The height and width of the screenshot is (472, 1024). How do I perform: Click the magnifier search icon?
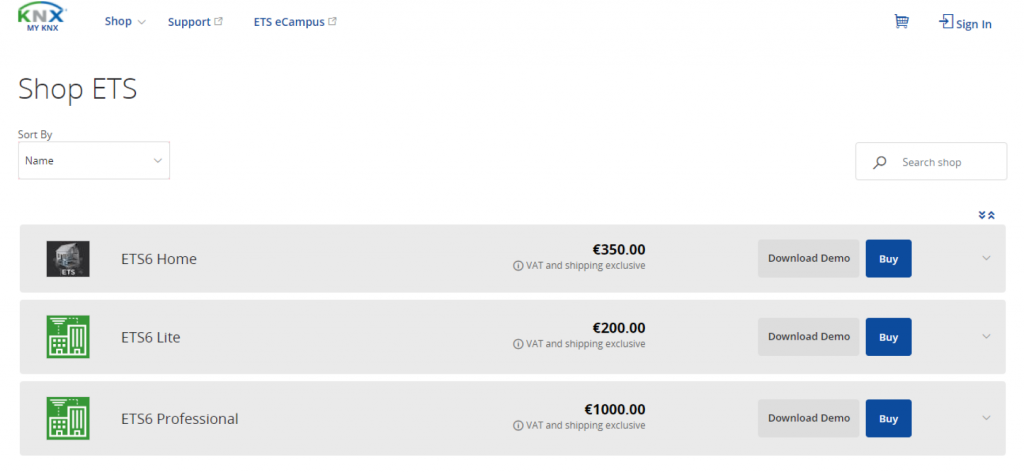click(880, 162)
